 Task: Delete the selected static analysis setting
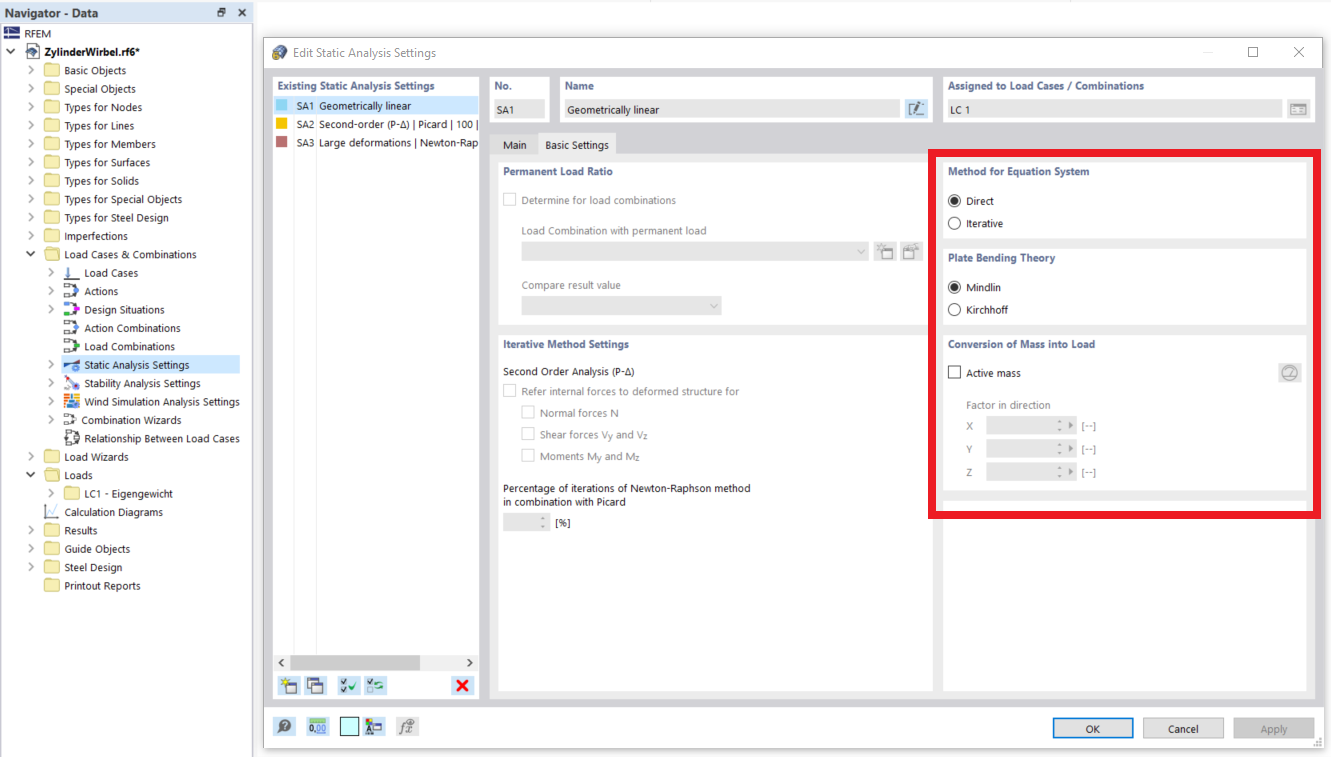462,686
